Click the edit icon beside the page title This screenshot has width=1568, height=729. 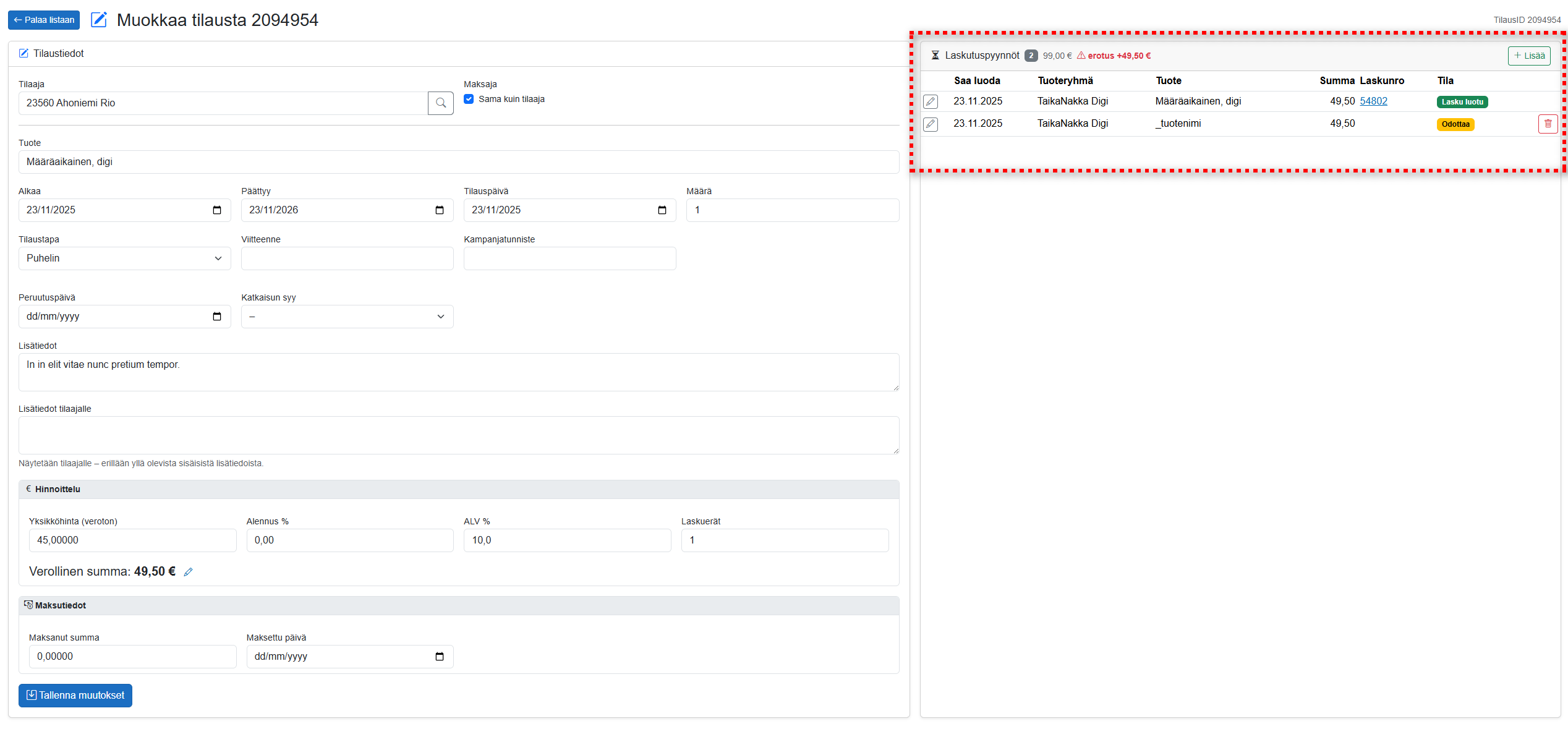pyautogui.click(x=99, y=20)
